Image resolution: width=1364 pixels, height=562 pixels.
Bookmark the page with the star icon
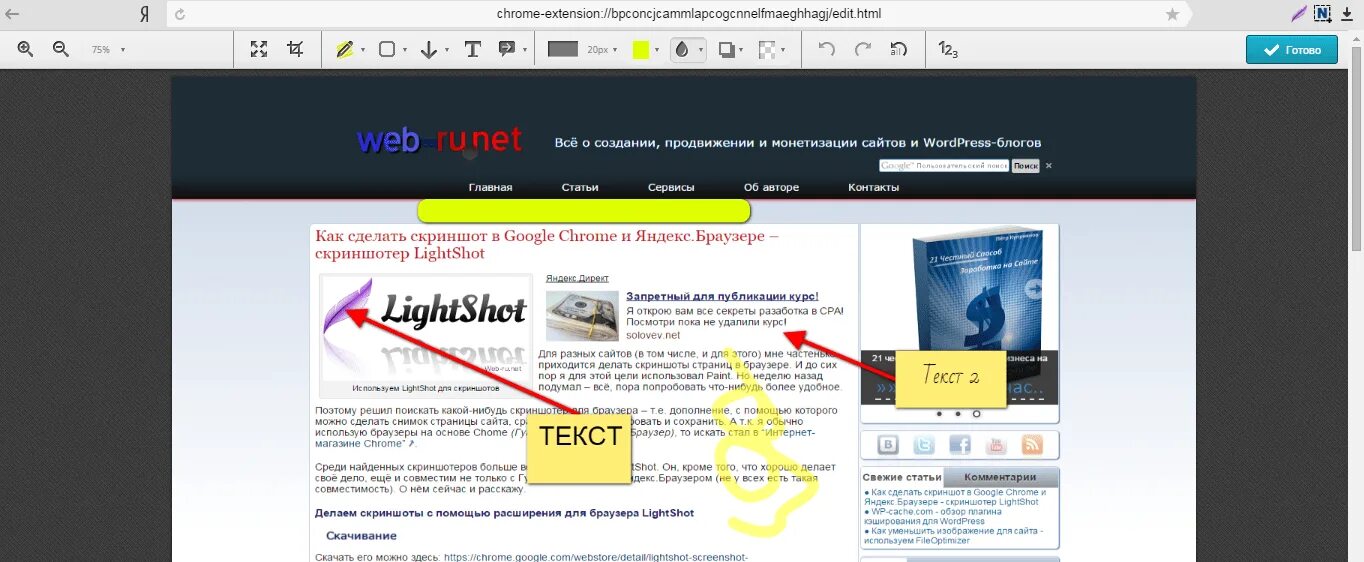(1172, 14)
